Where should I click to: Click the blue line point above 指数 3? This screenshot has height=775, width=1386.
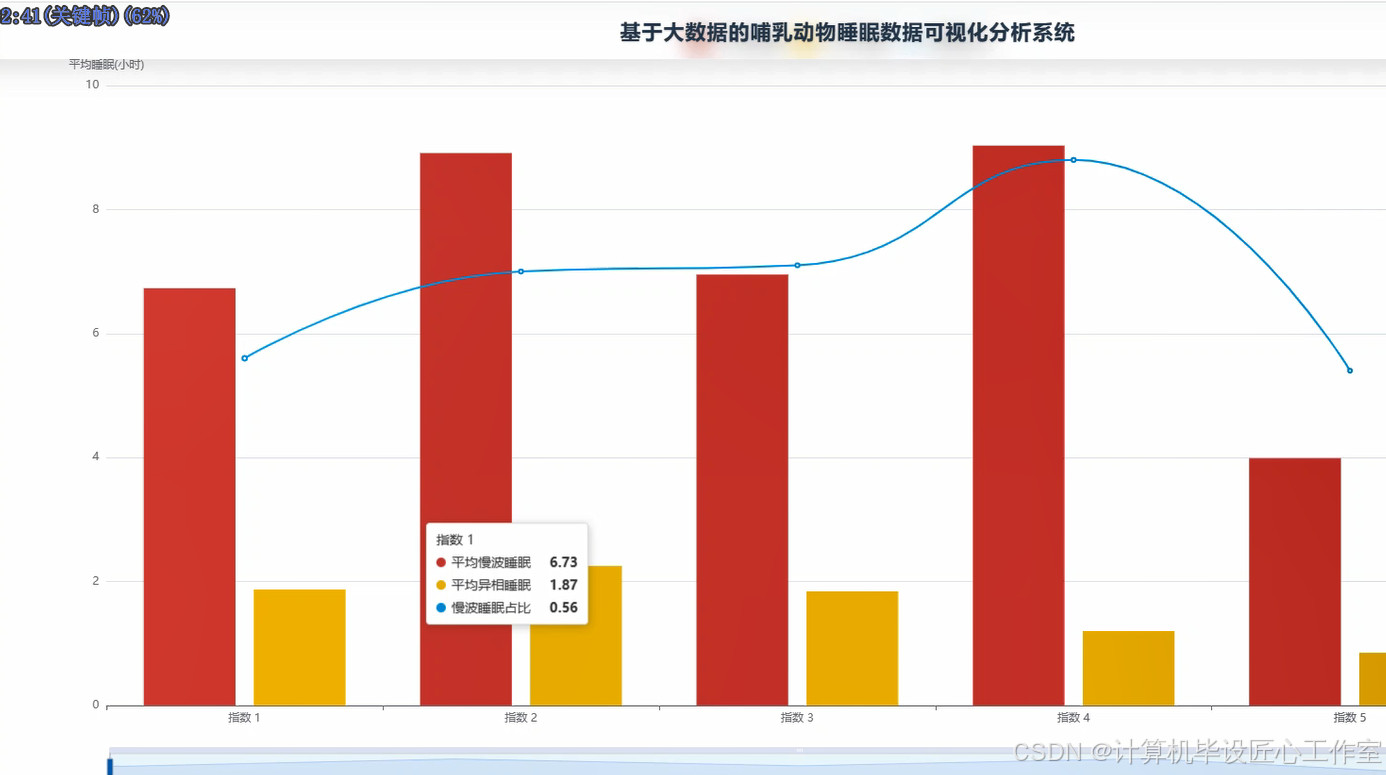tap(797, 265)
